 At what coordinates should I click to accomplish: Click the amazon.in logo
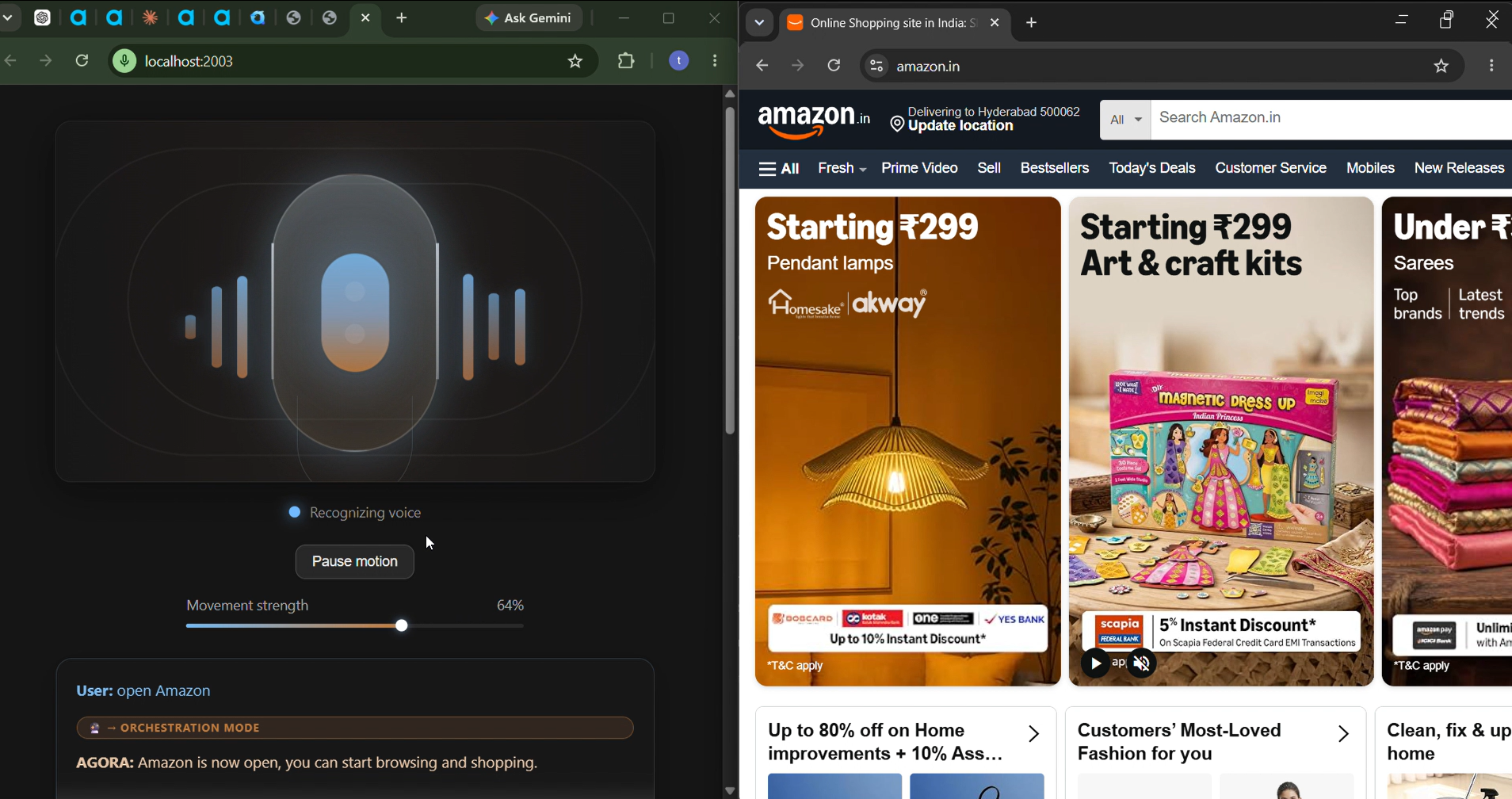[815, 120]
